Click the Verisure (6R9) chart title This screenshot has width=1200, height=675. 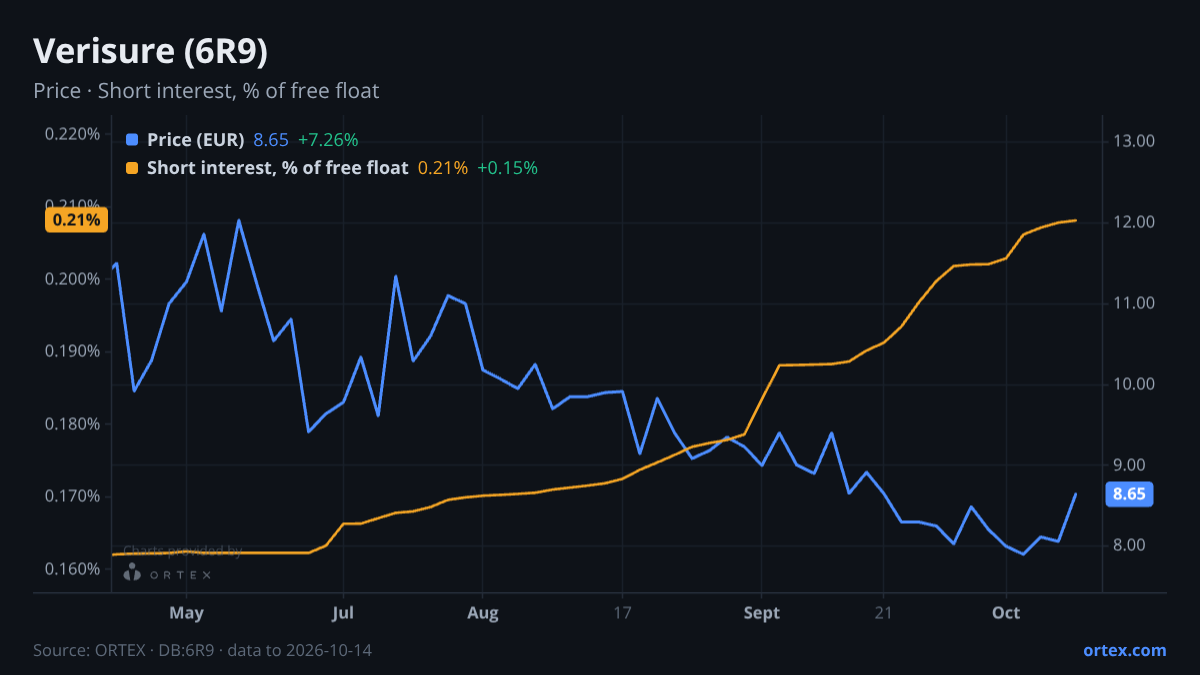tap(150, 52)
